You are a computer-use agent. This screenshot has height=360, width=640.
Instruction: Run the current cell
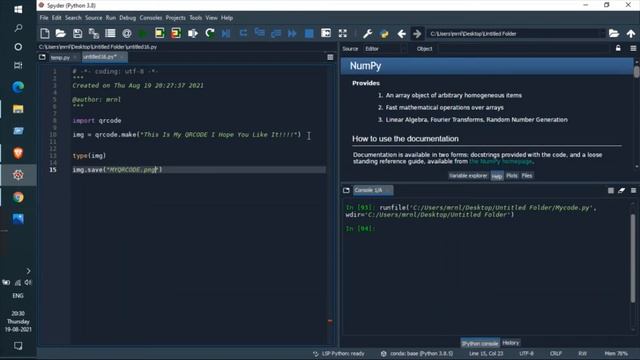160,33
